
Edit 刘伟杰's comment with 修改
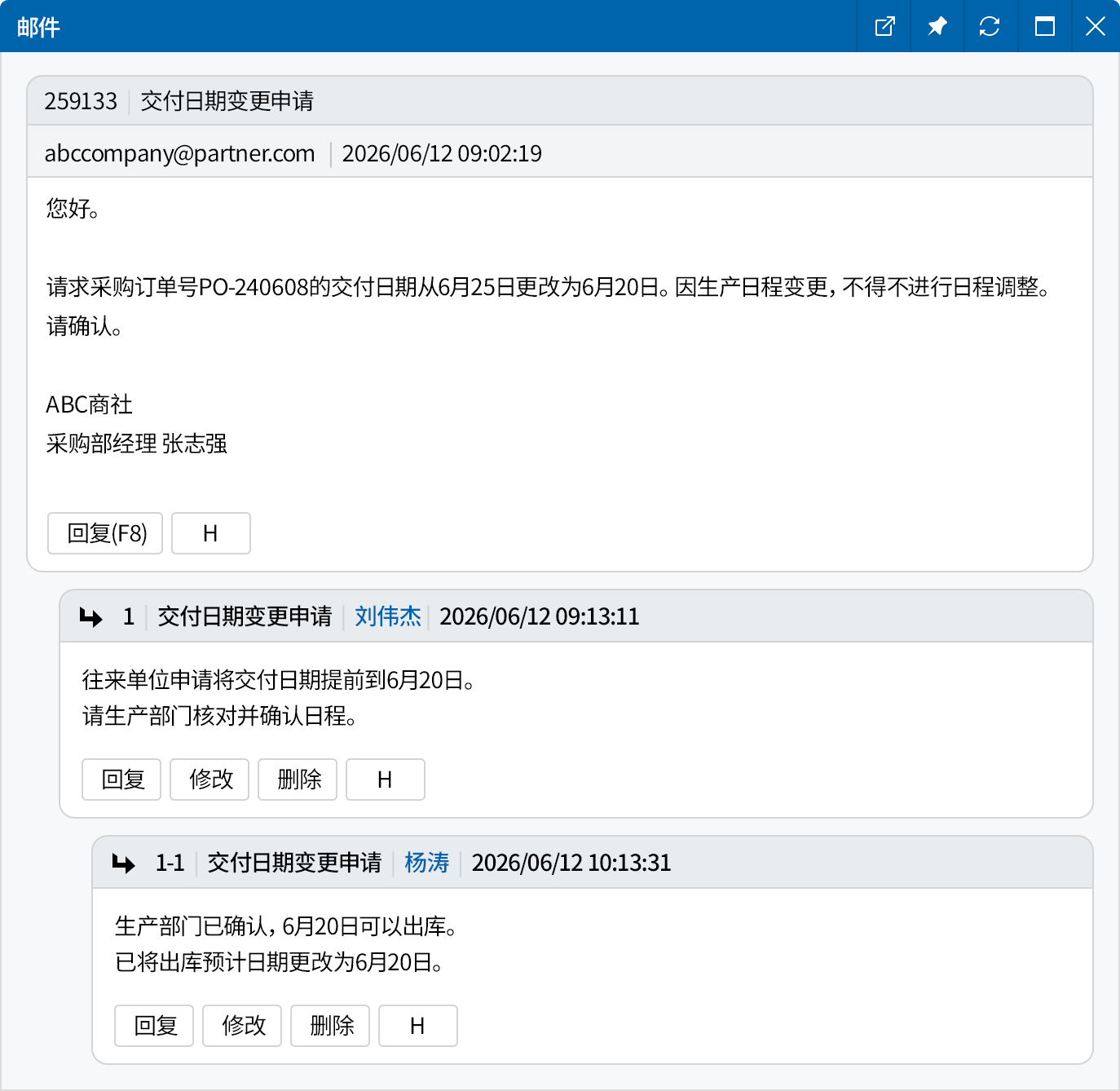tap(209, 780)
